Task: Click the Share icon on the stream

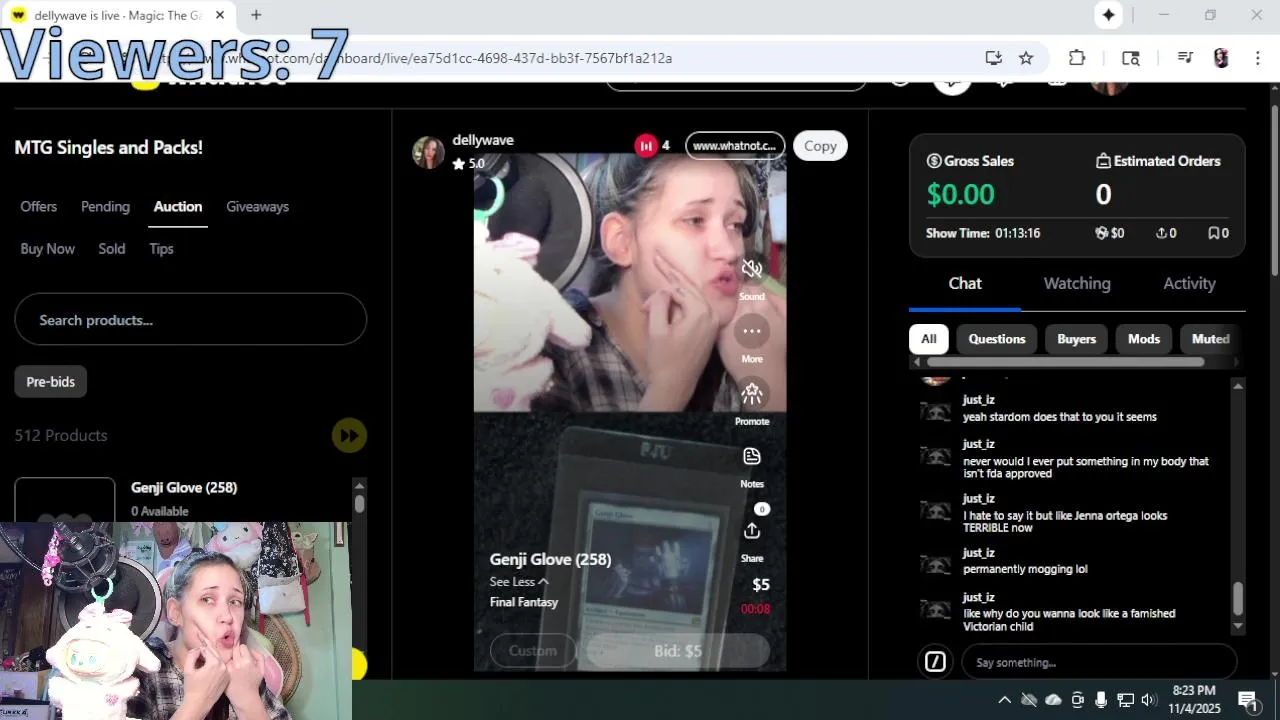Action: pos(752,531)
